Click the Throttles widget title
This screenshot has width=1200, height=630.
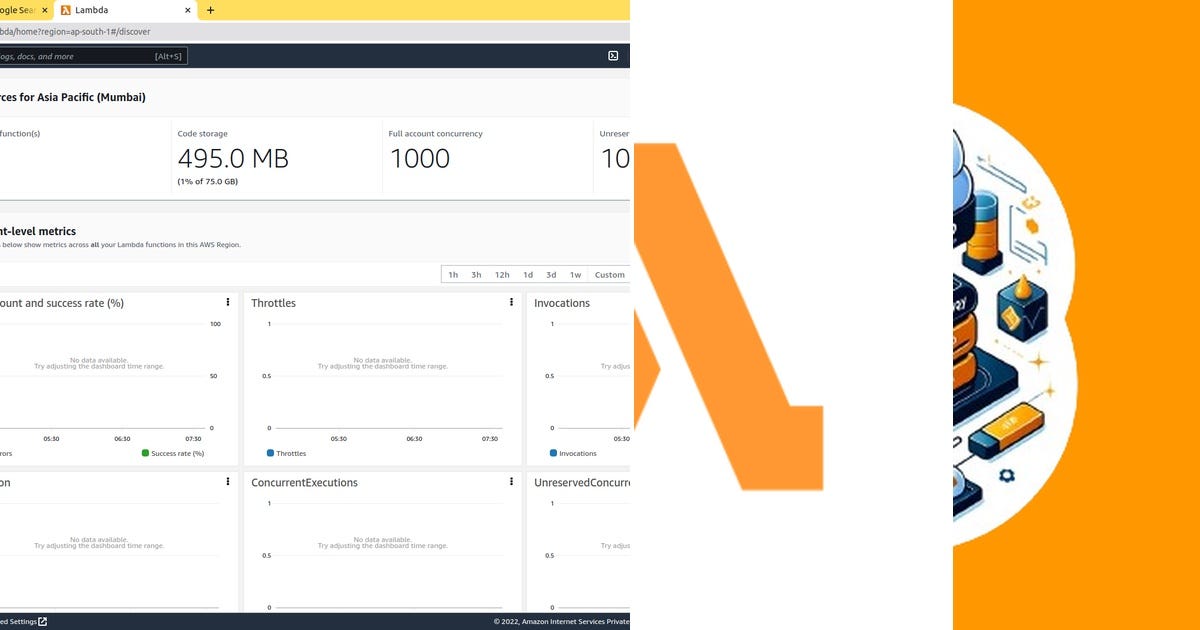coord(274,303)
